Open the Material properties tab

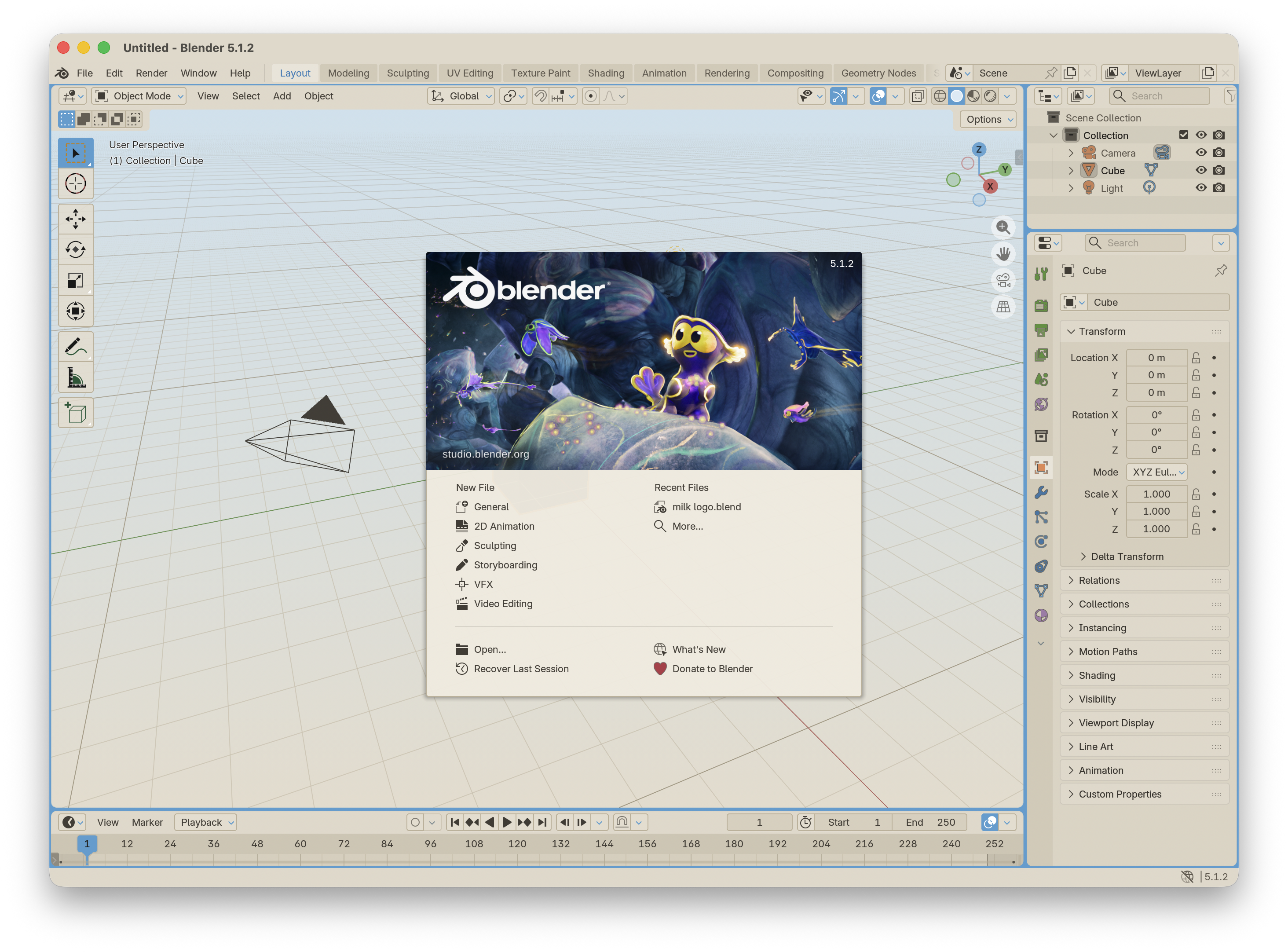[1041, 616]
